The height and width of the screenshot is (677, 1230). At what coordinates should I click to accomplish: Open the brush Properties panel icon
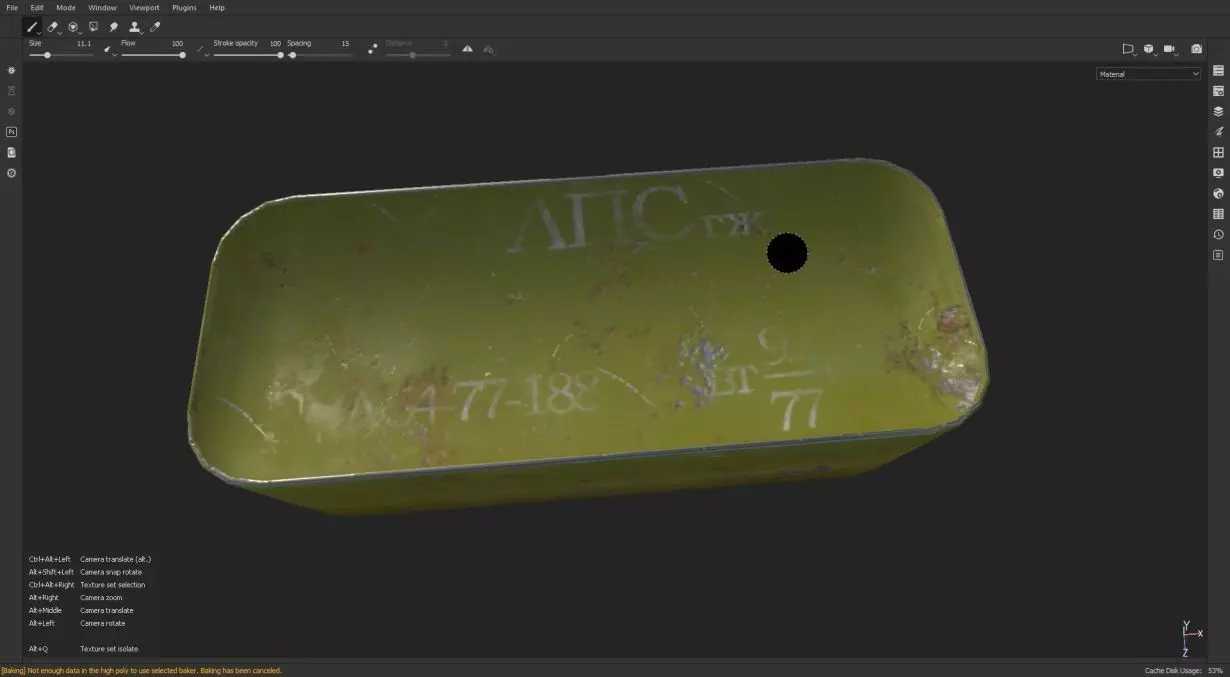[x=1218, y=132]
